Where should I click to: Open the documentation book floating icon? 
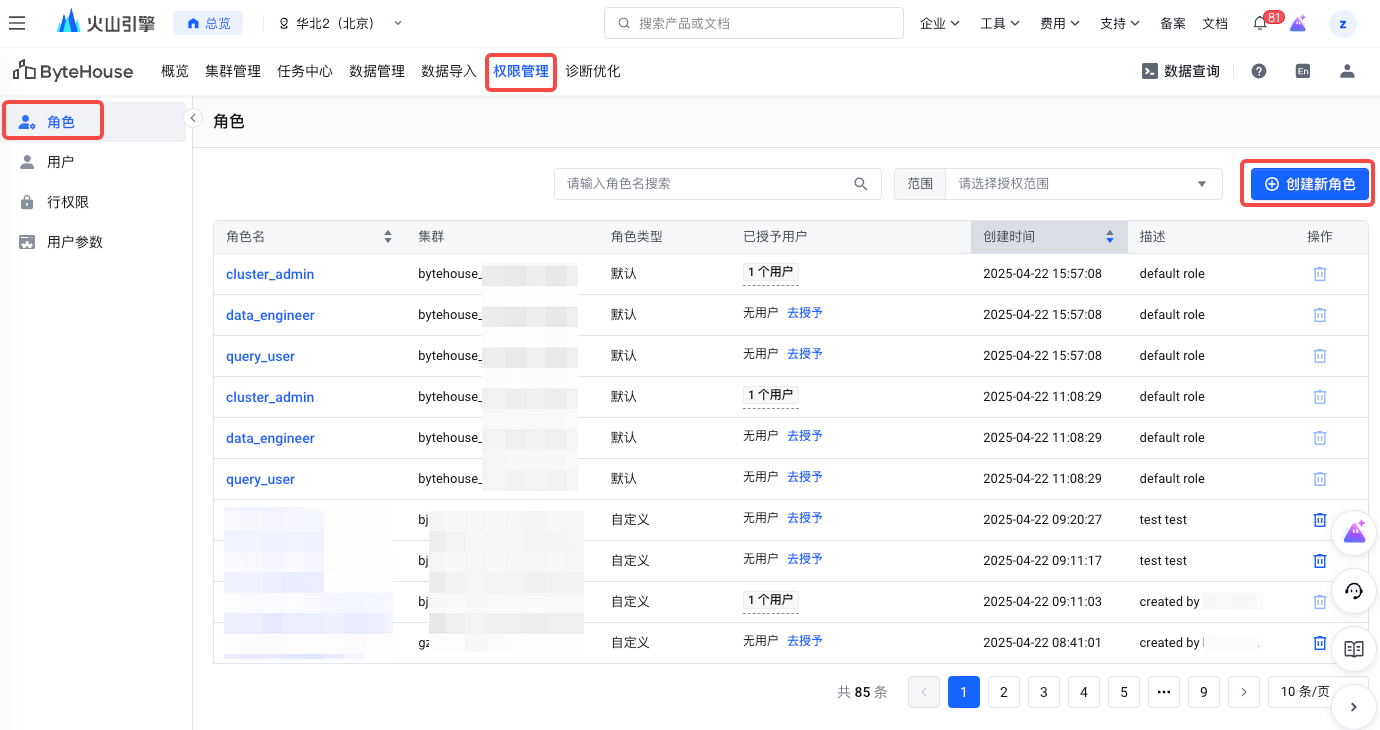1354,649
